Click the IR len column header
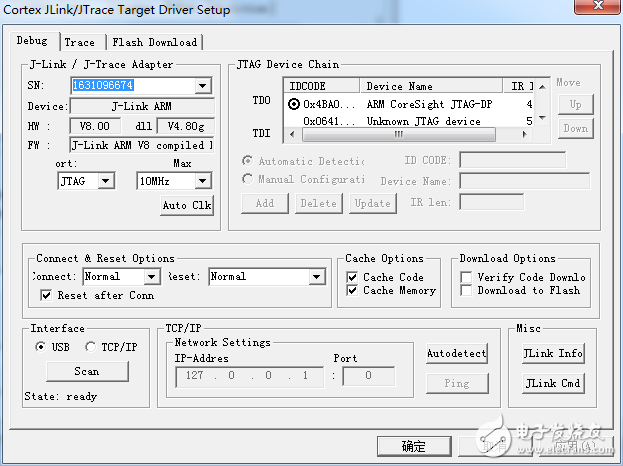623x466 pixels. click(519, 86)
